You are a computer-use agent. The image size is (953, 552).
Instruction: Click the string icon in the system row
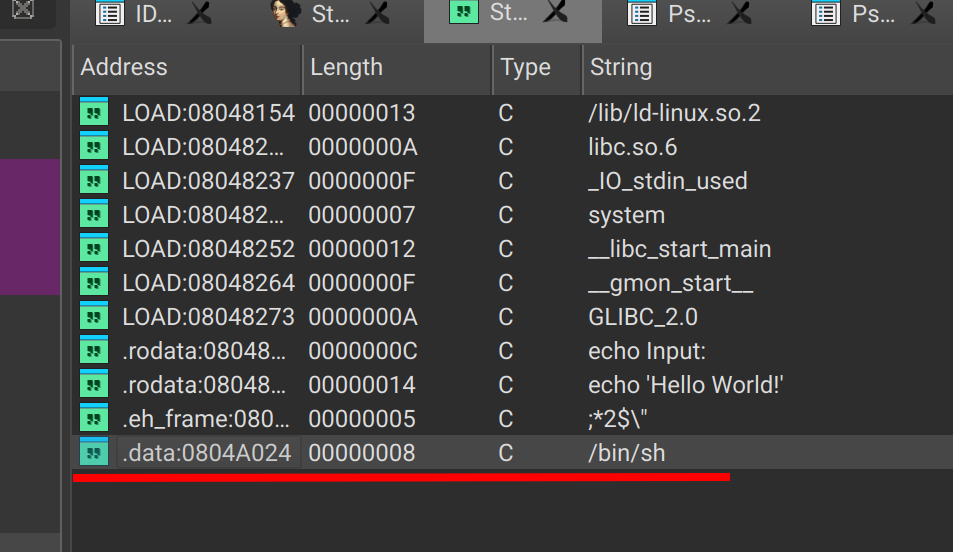pyautogui.click(x=93, y=215)
